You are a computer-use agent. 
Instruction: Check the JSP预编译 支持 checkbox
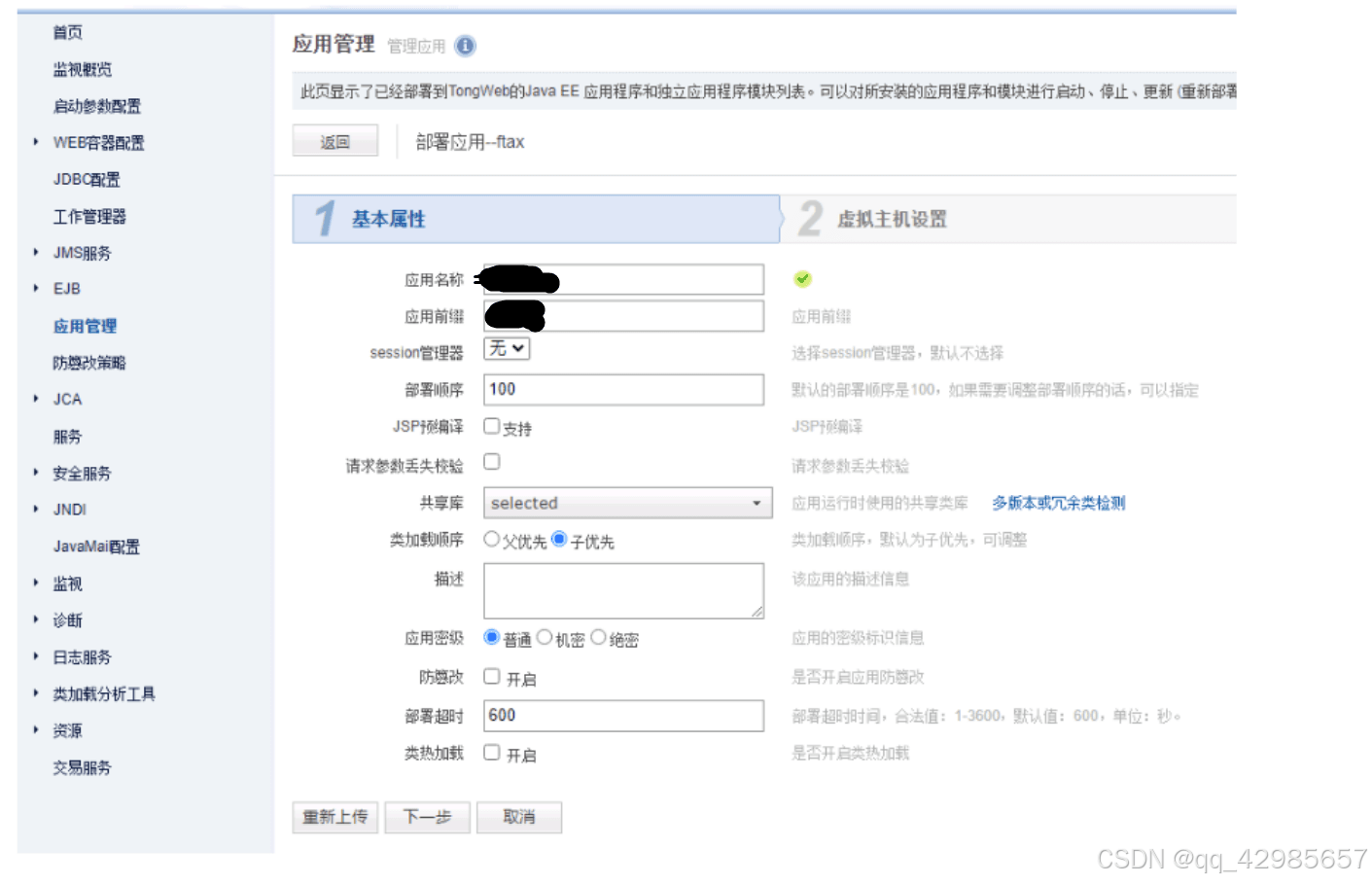click(x=492, y=426)
